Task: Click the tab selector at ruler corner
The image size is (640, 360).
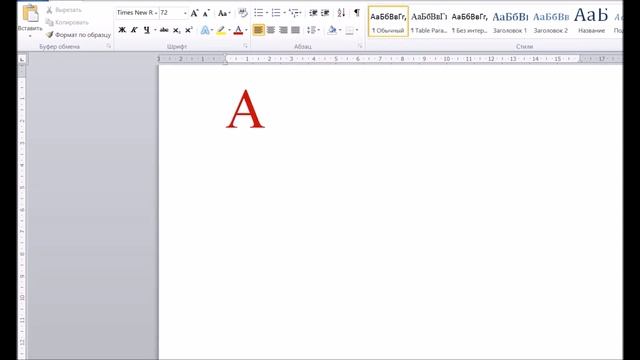Action: tap(22, 60)
